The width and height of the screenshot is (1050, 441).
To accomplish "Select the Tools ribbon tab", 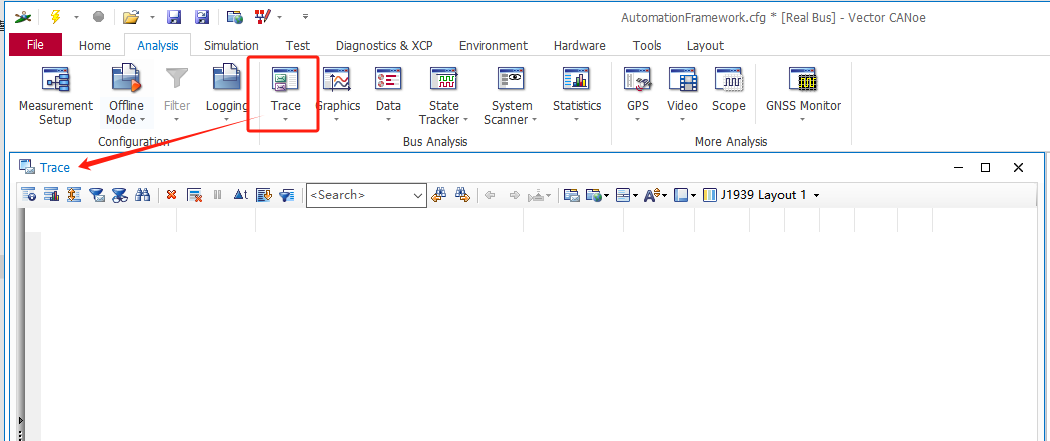I will pyautogui.click(x=647, y=46).
